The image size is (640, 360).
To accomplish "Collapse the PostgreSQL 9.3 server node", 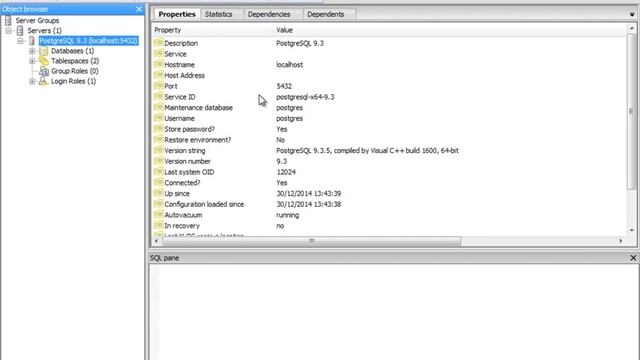I will [x=20, y=41].
